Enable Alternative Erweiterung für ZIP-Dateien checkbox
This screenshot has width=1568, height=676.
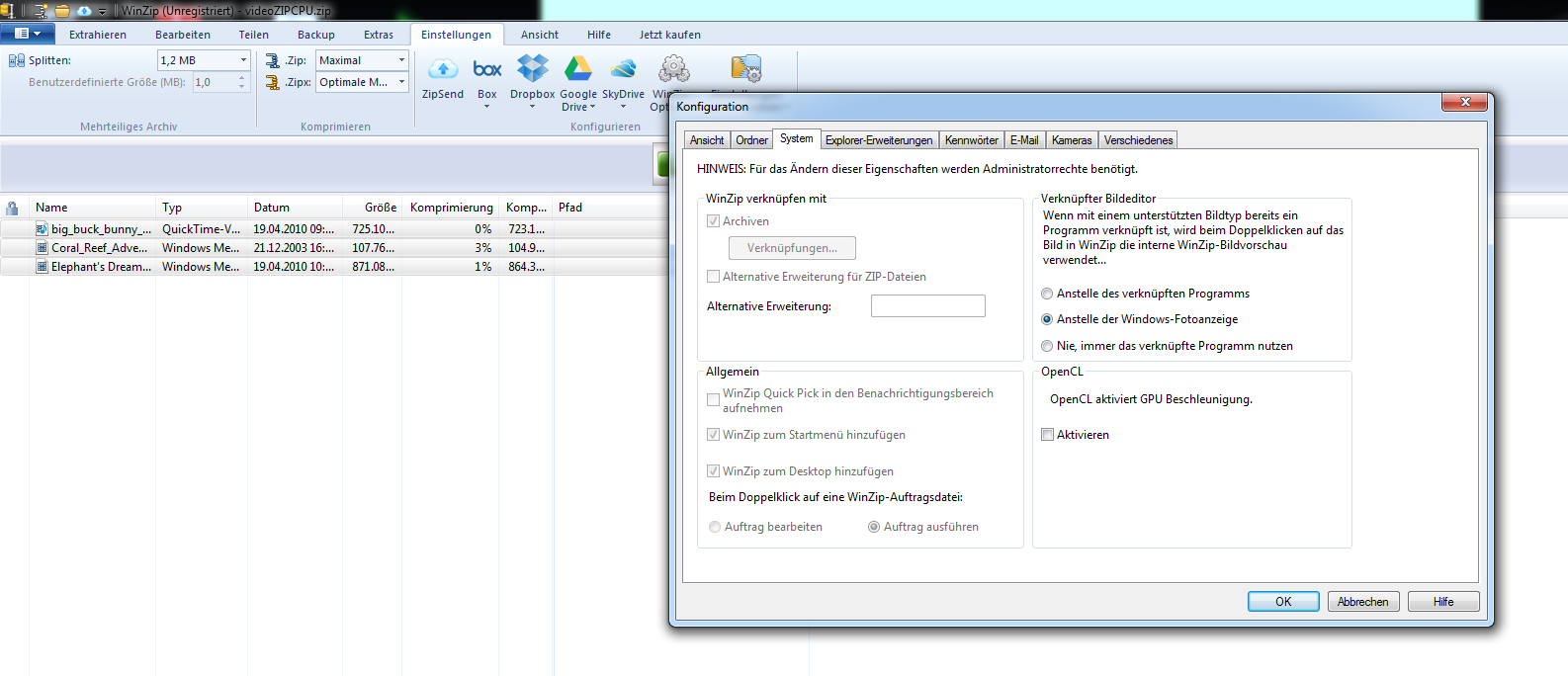tap(713, 277)
